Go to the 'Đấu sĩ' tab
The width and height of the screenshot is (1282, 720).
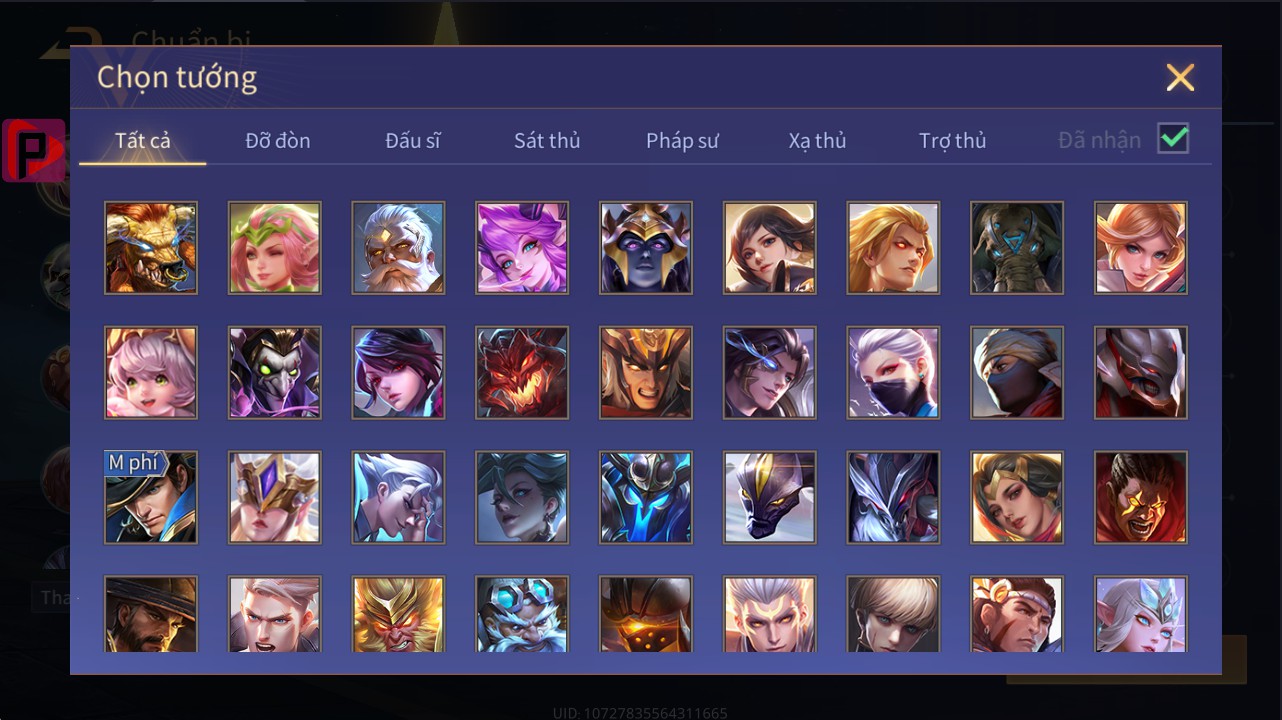click(413, 140)
